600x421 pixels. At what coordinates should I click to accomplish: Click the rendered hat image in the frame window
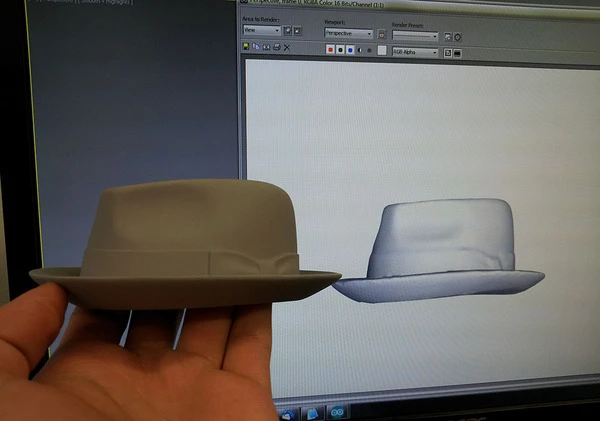[x=438, y=251]
